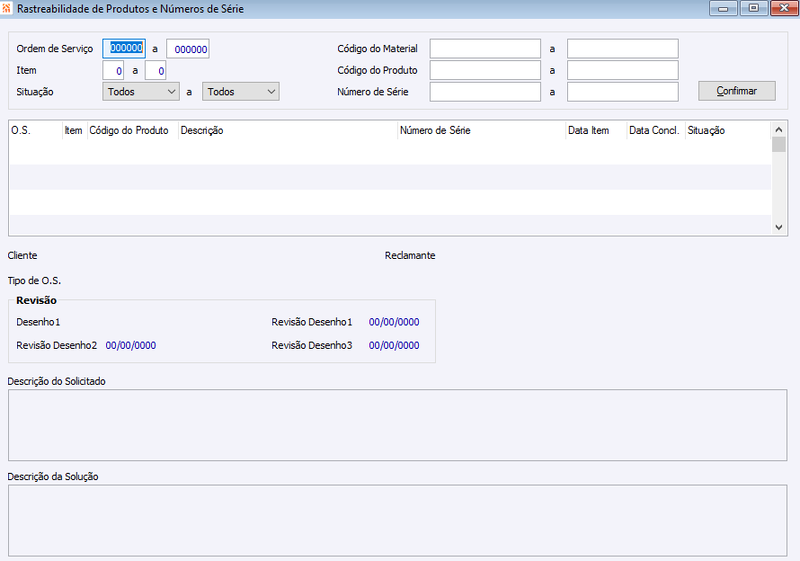Click the Data Item column header

pyautogui.click(x=596, y=131)
